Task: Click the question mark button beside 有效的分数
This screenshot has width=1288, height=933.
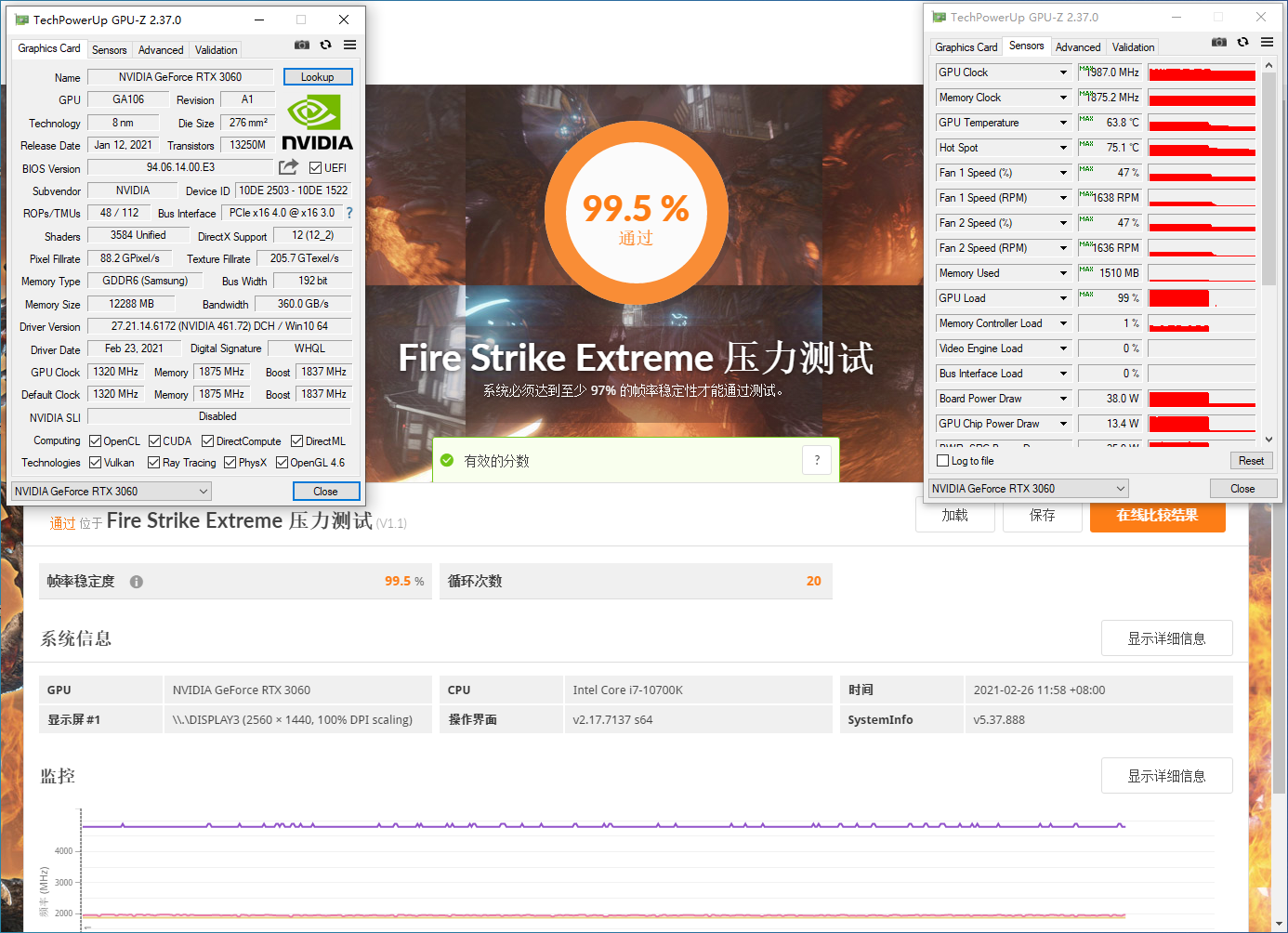Action: click(817, 460)
